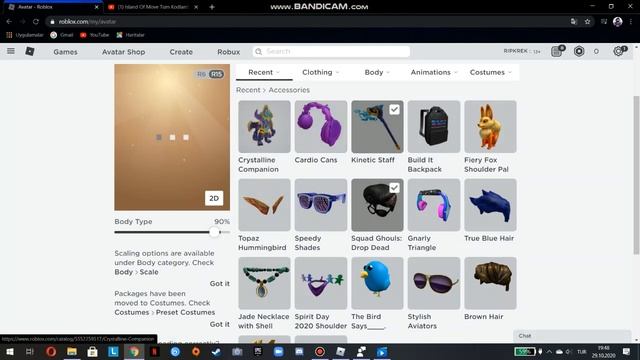Select the Crystalline Companion item
The image size is (640, 360).
(x=264, y=127)
